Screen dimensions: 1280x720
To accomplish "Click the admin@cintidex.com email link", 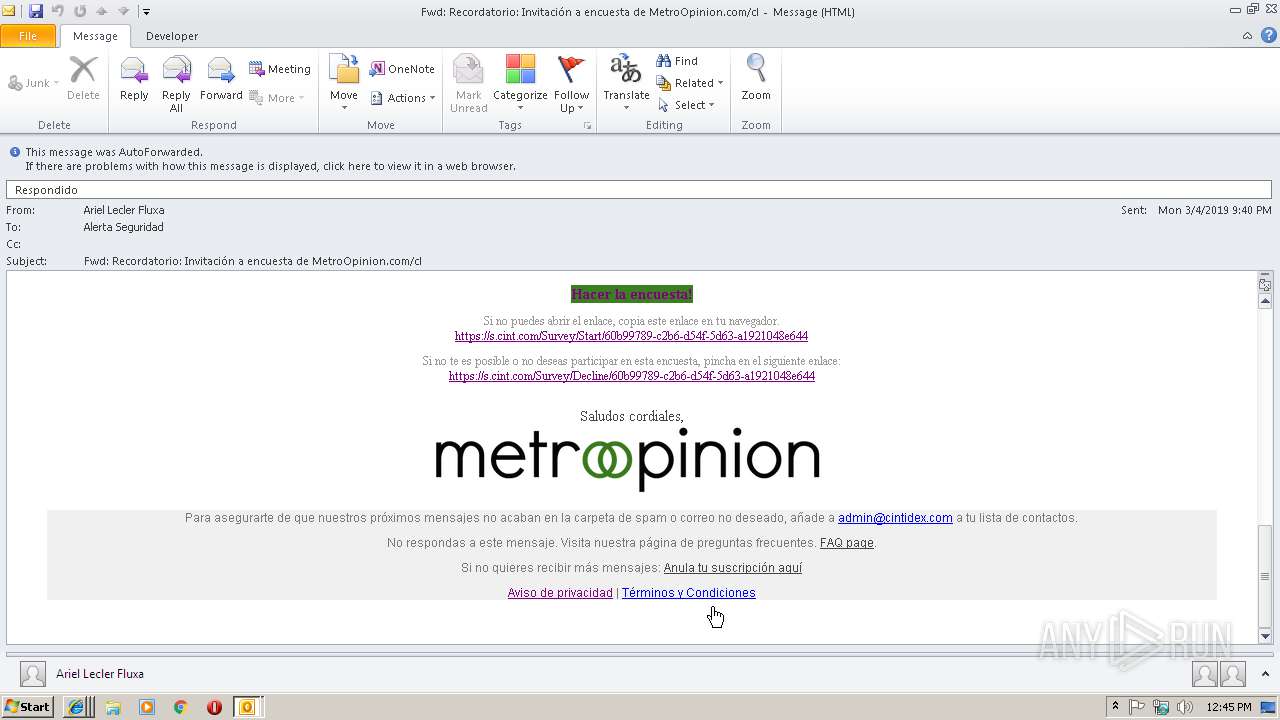I will (x=895, y=518).
